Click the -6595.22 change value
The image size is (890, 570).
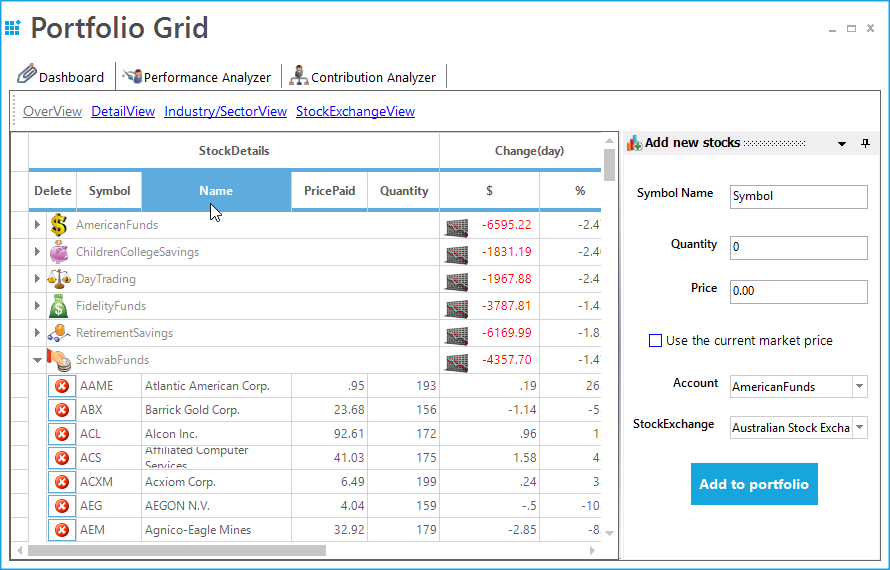tap(507, 225)
